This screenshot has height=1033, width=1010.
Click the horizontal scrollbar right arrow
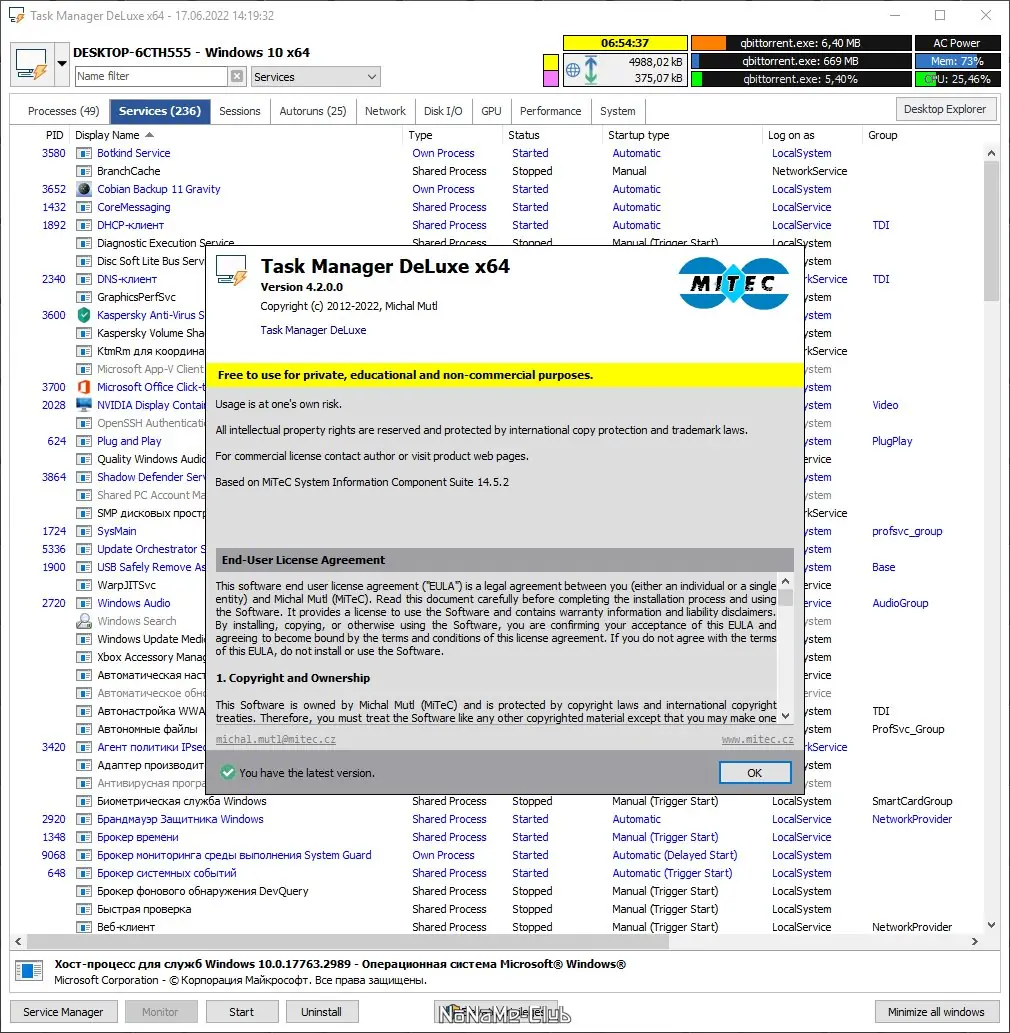[x=975, y=941]
